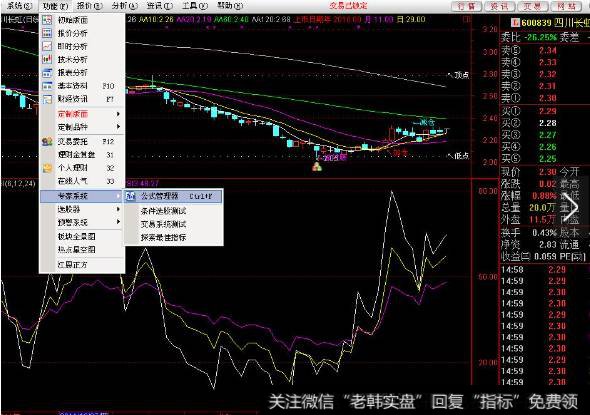
Task: Click the 交易 button at top right
Action: coord(533,6)
